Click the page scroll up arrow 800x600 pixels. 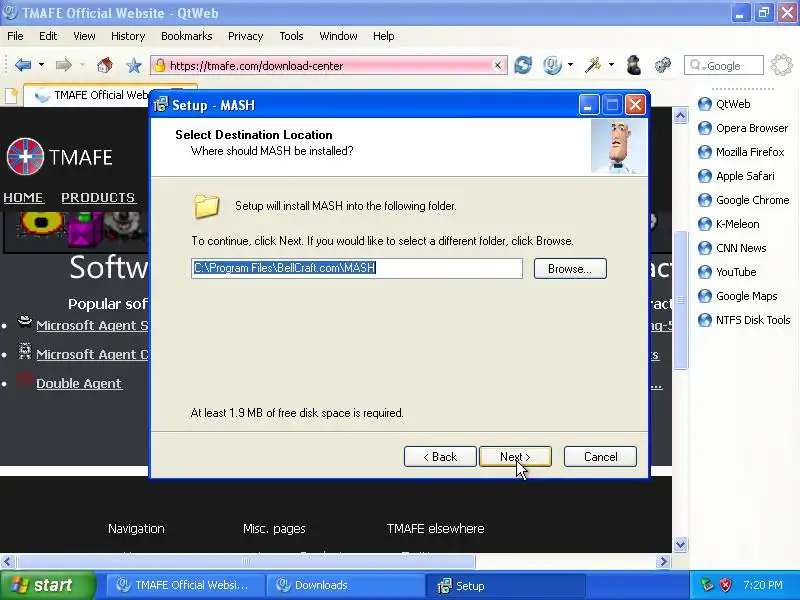(680, 116)
